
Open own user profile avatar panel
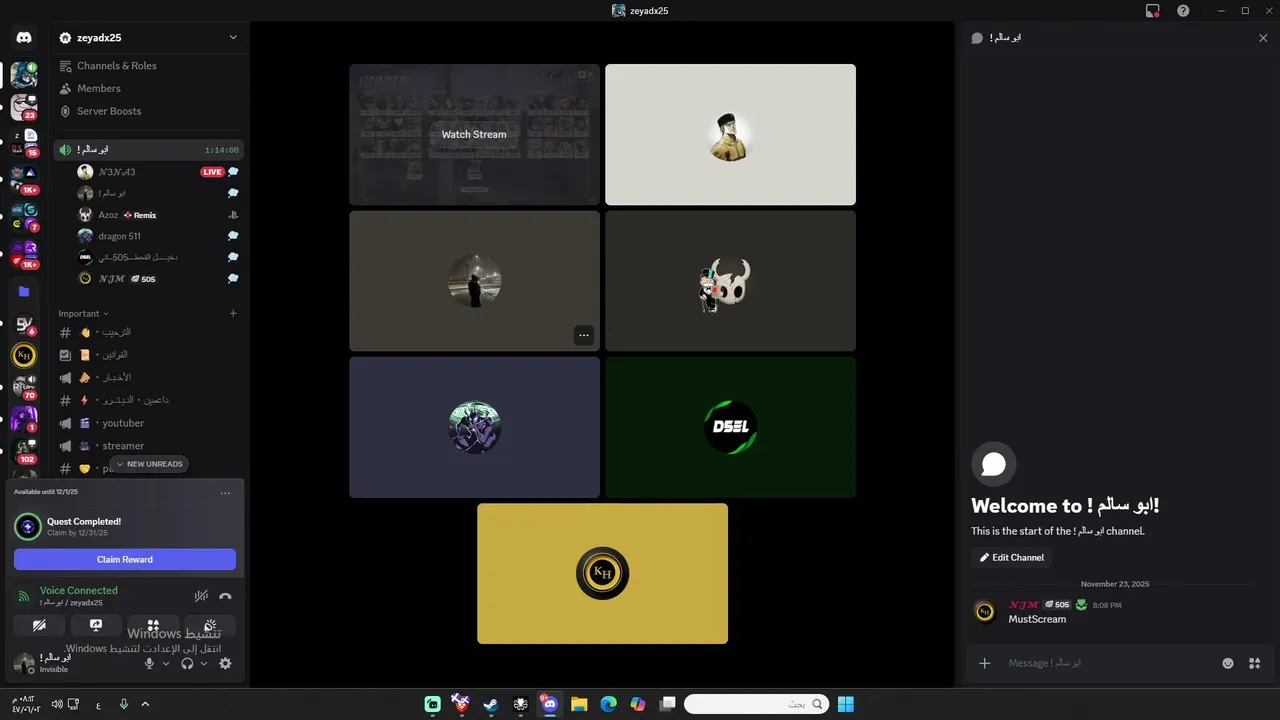(x=23, y=663)
